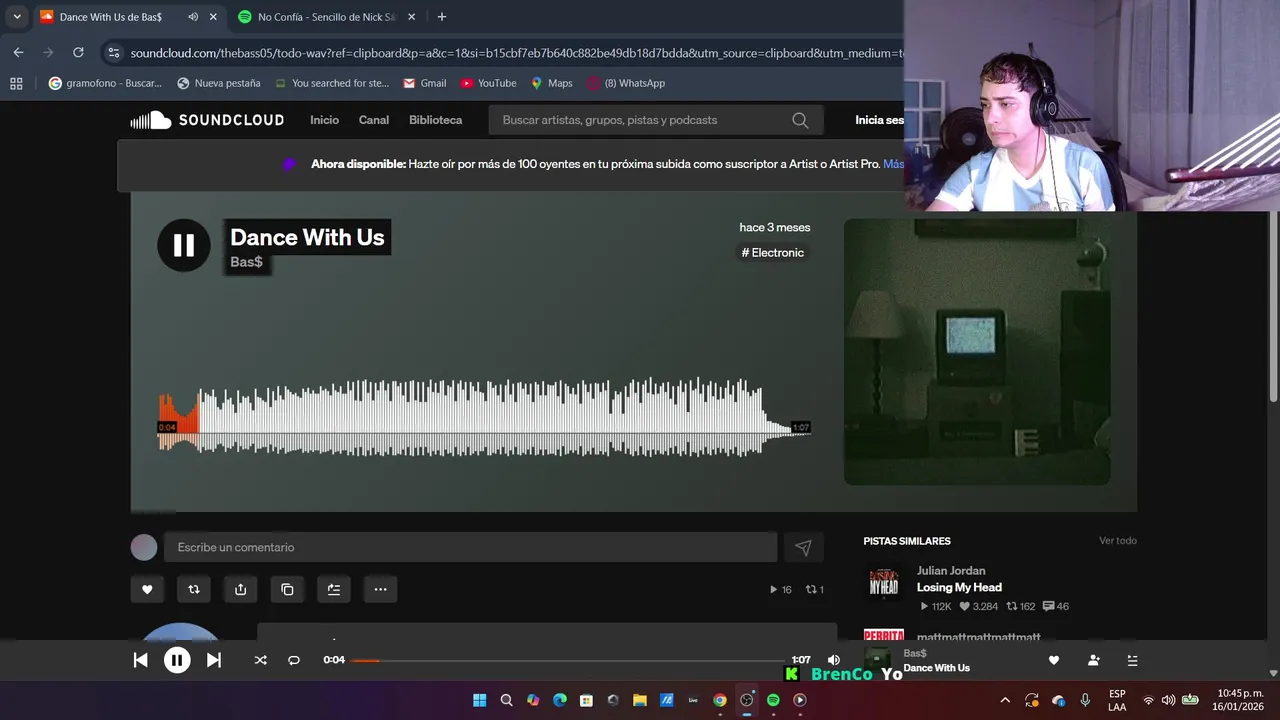
Task: Skip to previous track in bottom player
Action: 141,660
